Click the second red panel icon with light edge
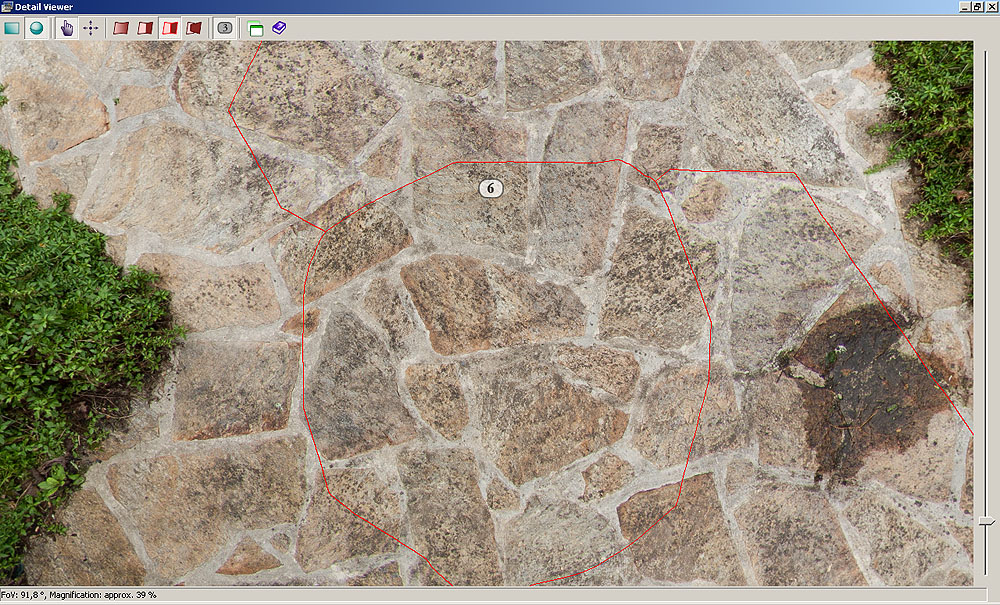This screenshot has height=605, width=1000. tap(145, 28)
